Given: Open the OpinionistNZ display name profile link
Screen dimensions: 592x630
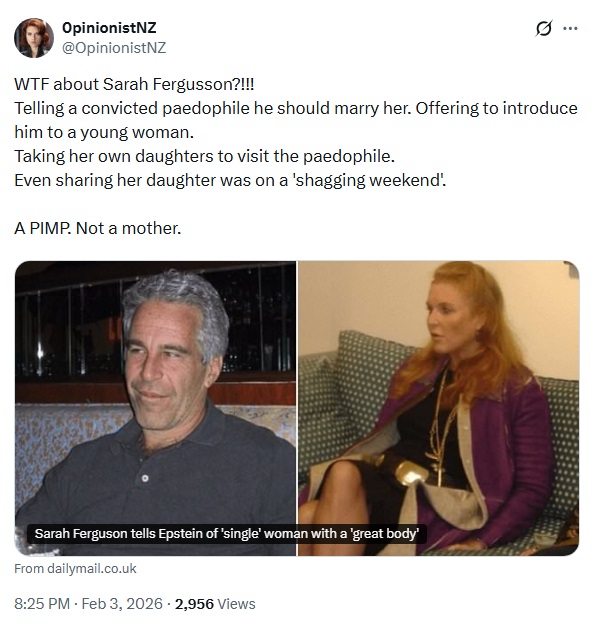Looking at the screenshot, I should coord(109,28).
